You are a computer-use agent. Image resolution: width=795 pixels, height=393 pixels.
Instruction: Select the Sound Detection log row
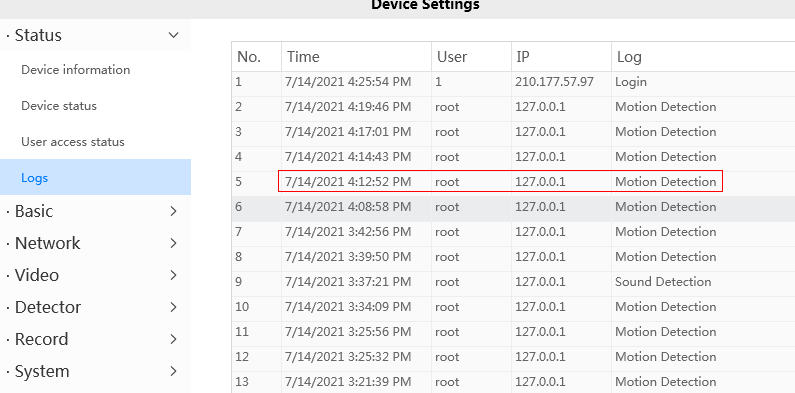513,282
